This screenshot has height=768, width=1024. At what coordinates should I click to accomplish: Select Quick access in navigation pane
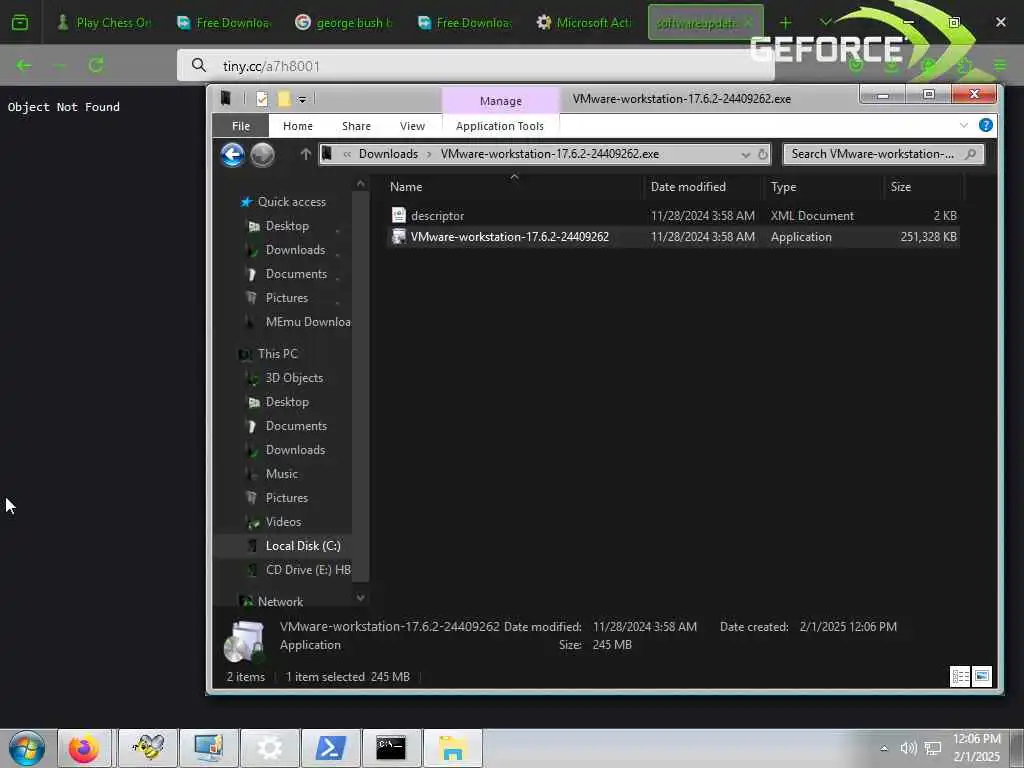click(291, 202)
